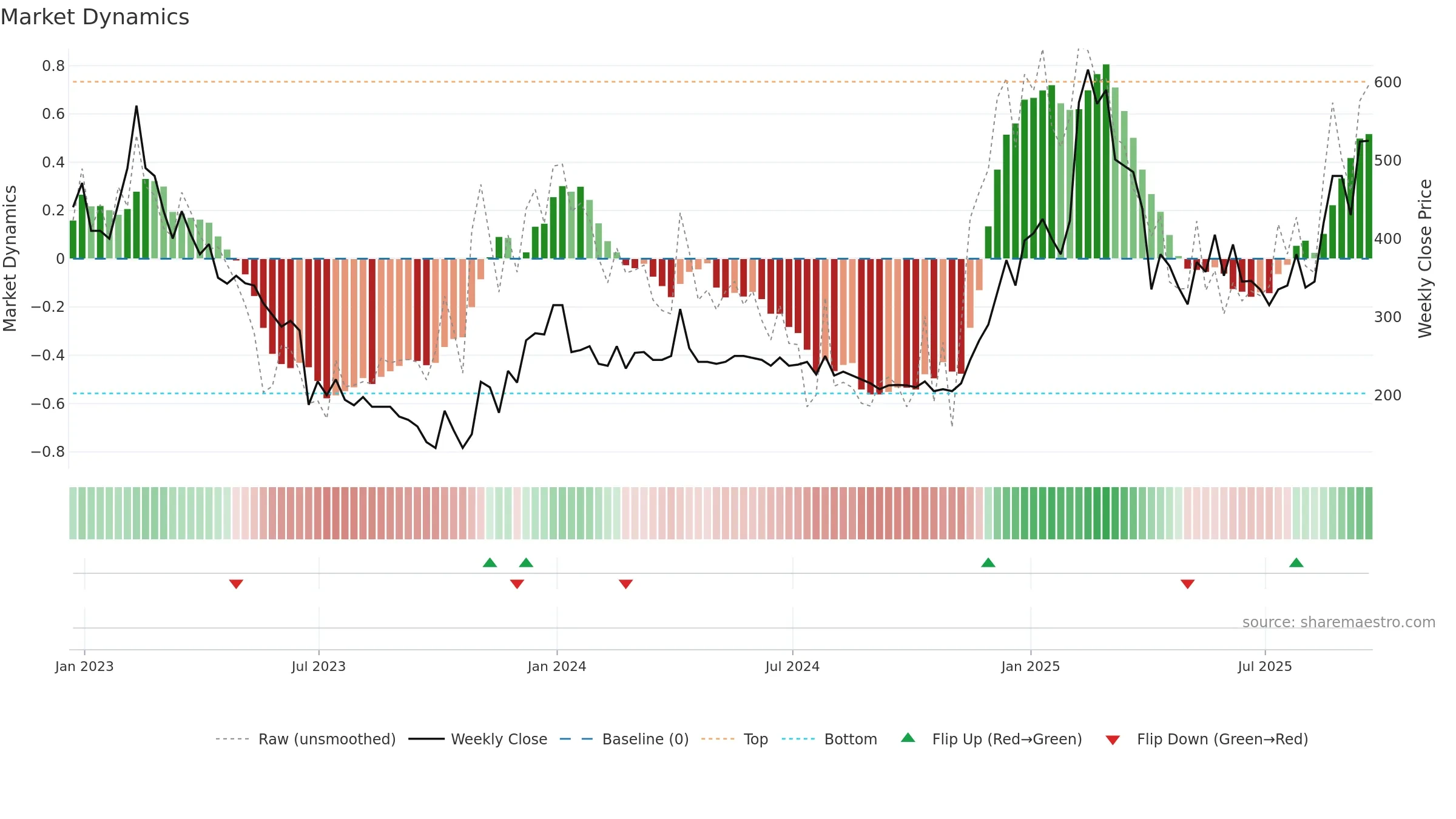Toggle the Raw (unsmoothed) legend entry

point(305,739)
